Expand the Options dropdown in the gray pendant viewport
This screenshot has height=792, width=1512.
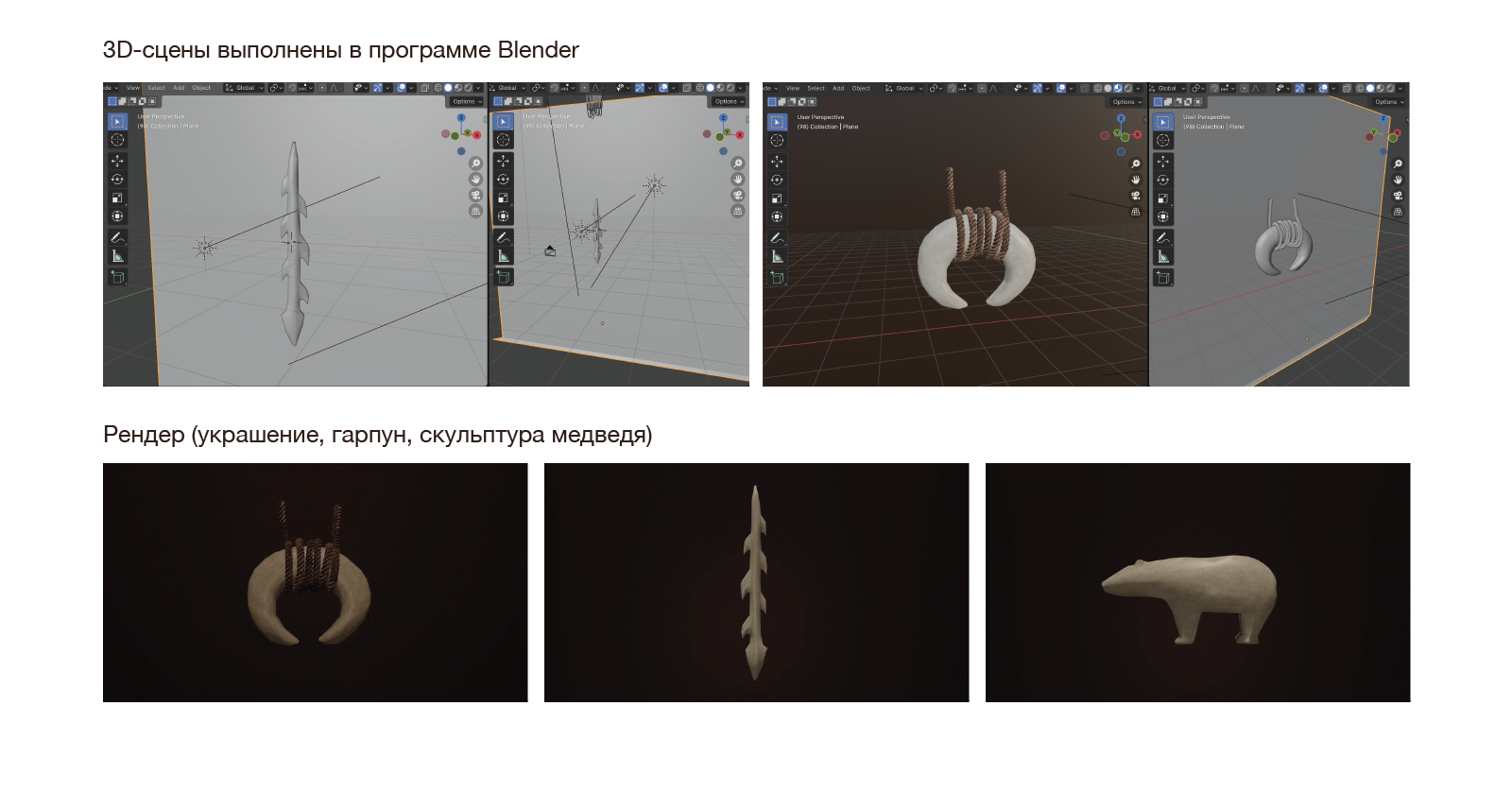coord(1388,101)
